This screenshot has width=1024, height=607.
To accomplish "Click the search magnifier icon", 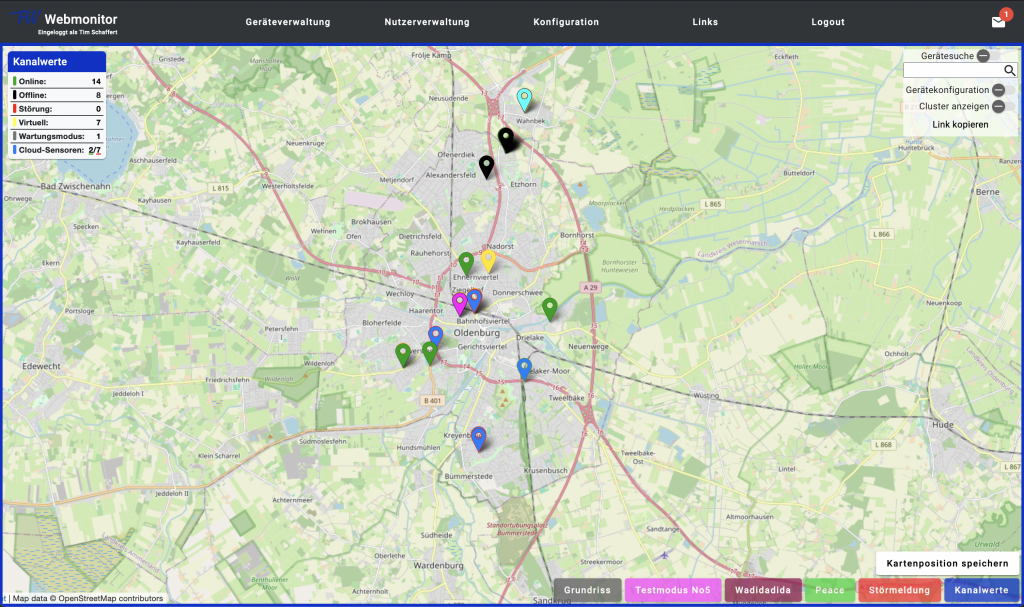I will [x=1009, y=71].
